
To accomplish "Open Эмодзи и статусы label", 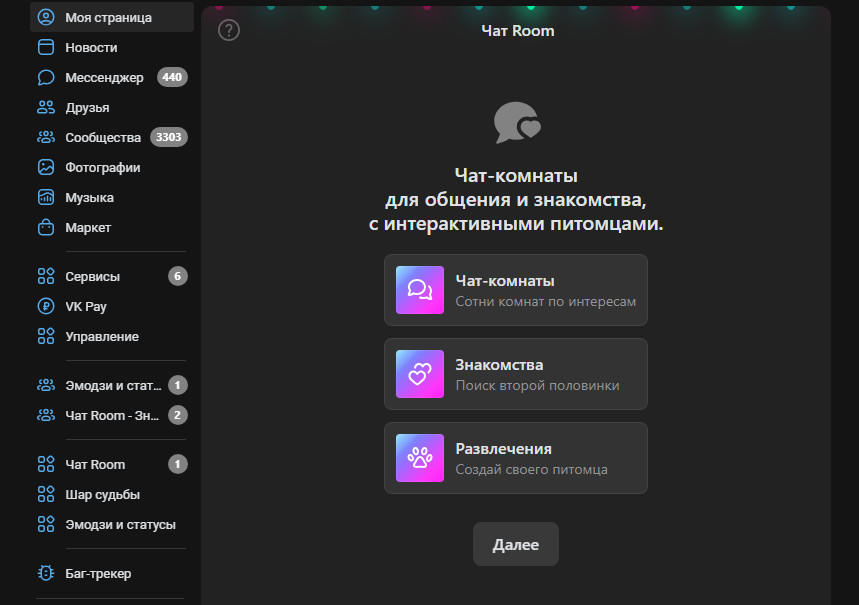I will [x=121, y=524].
